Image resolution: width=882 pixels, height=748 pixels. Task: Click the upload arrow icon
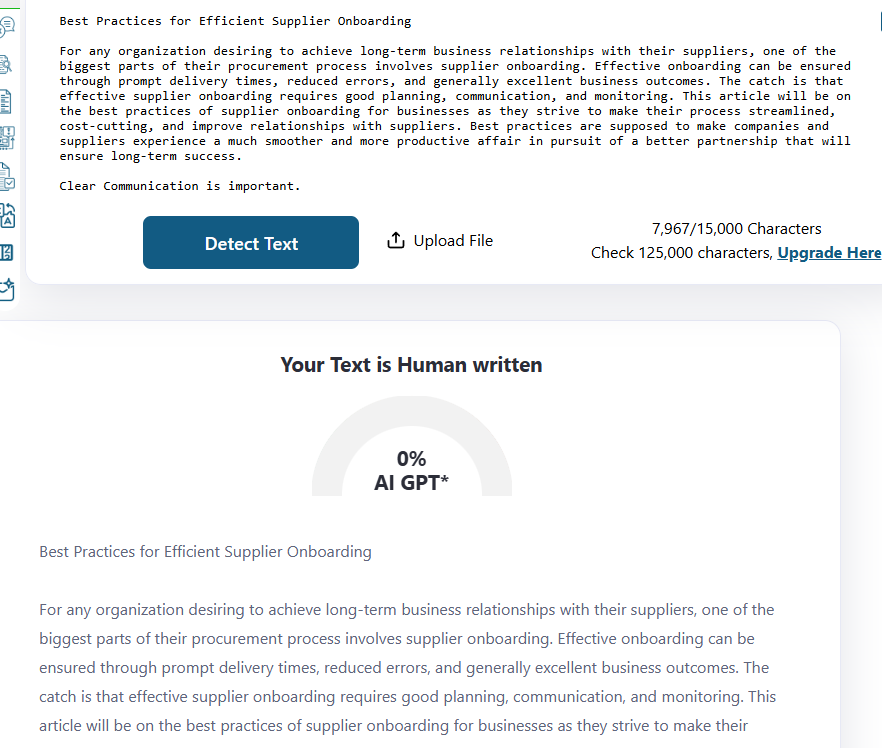(395, 241)
